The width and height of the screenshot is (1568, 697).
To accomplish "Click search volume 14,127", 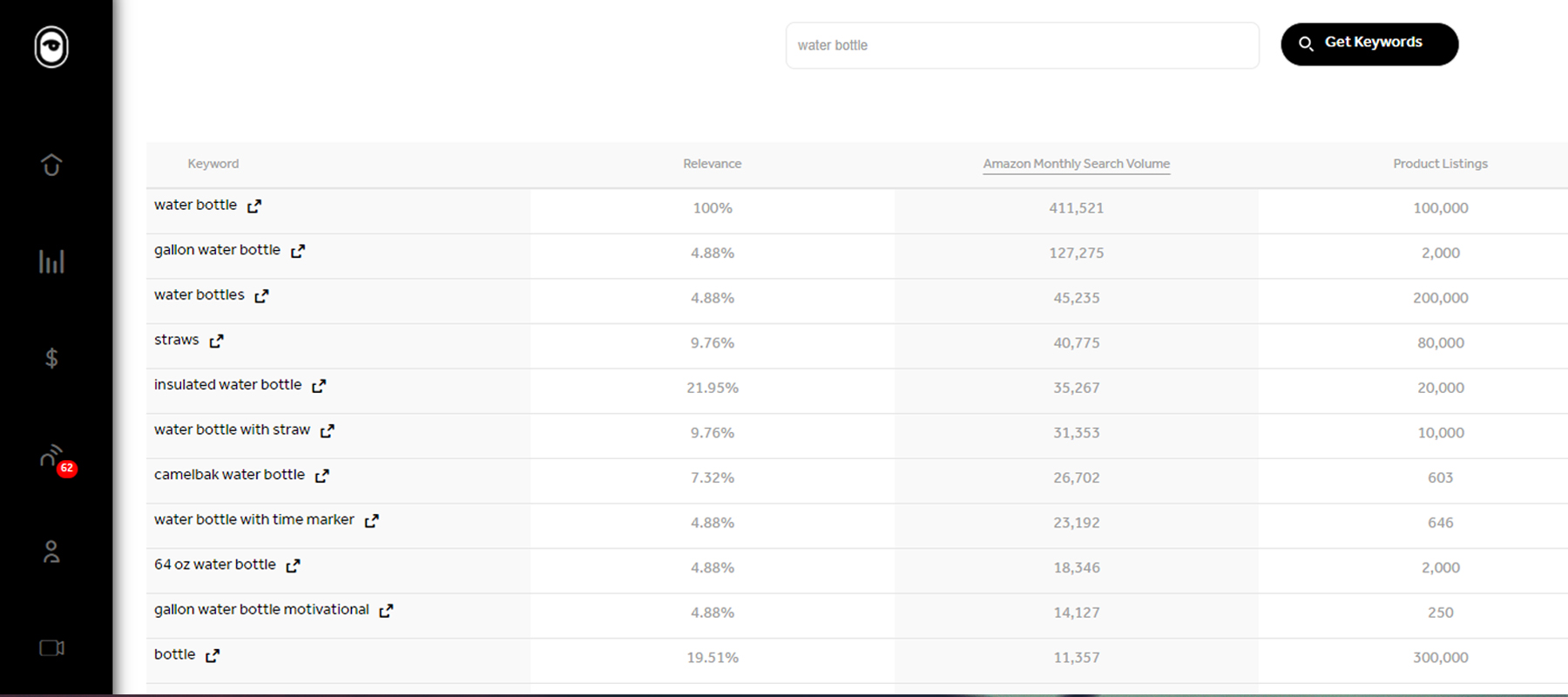I will click(x=1077, y=612).
